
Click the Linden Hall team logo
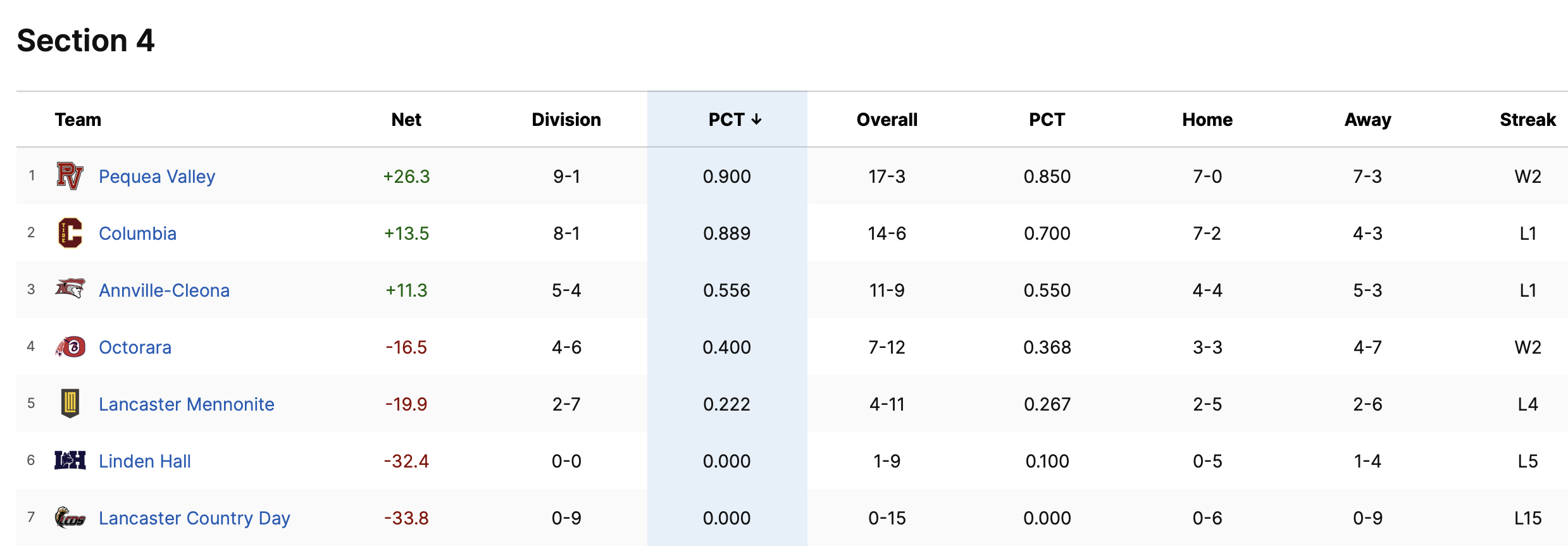tap(70, 460)
